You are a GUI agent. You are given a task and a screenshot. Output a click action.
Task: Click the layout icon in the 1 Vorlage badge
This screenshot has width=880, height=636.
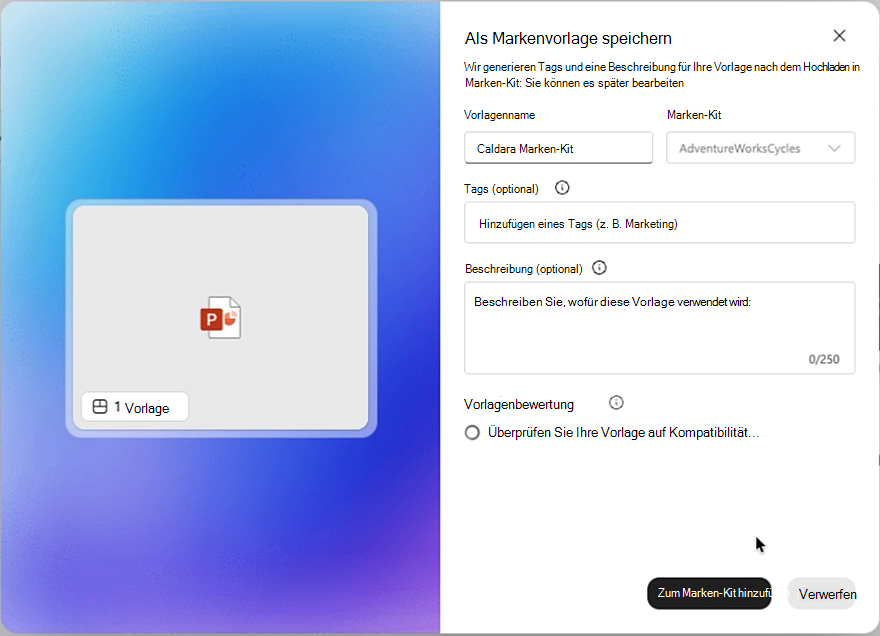point(100,406)
